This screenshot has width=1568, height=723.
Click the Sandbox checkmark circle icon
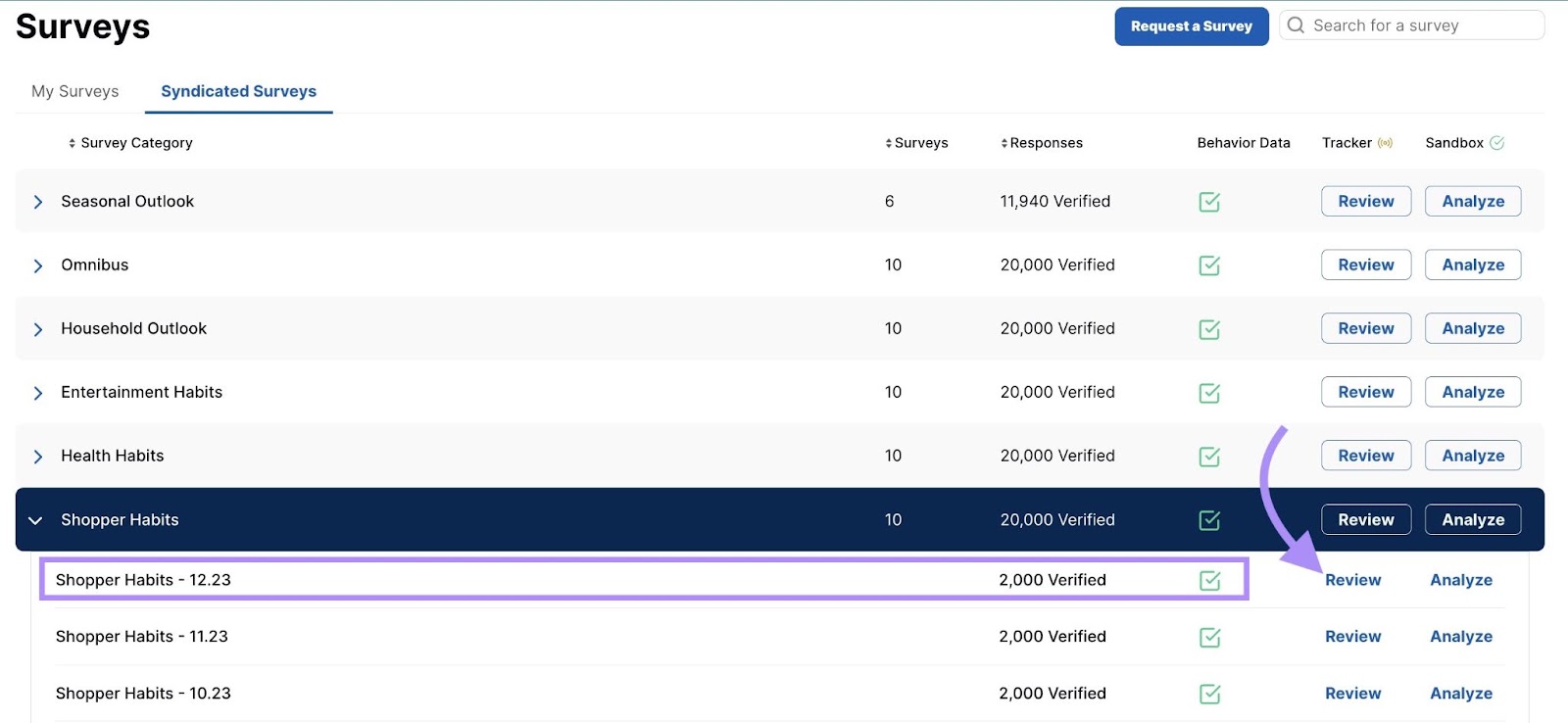coord(1496,143)
